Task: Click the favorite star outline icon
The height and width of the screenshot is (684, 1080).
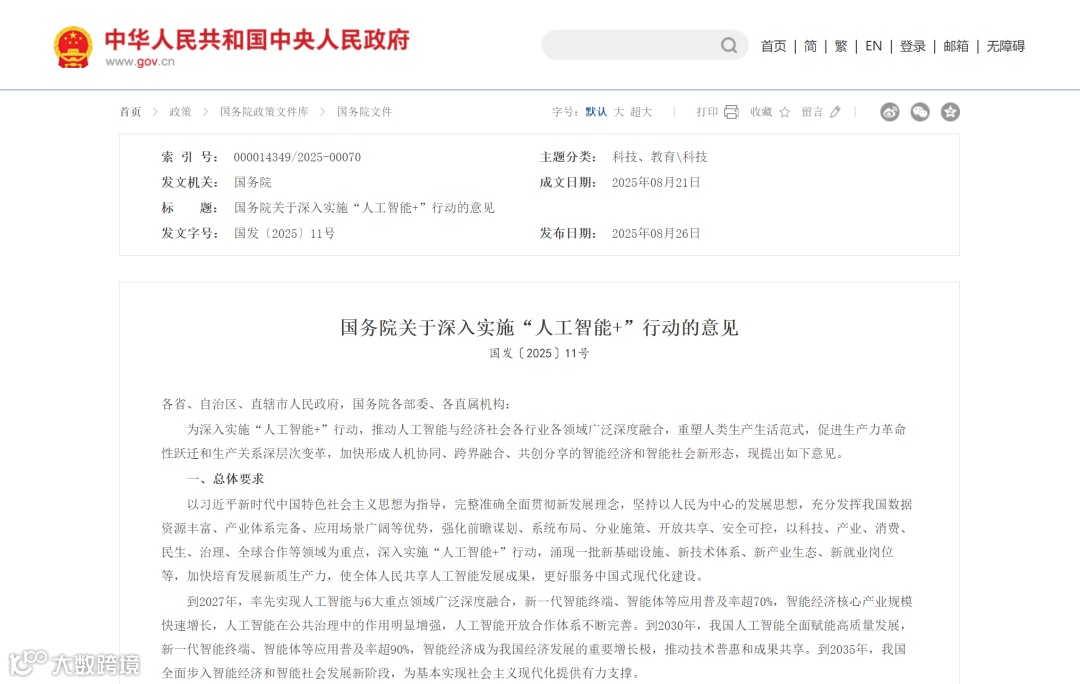Action: (x=785, y=112)
